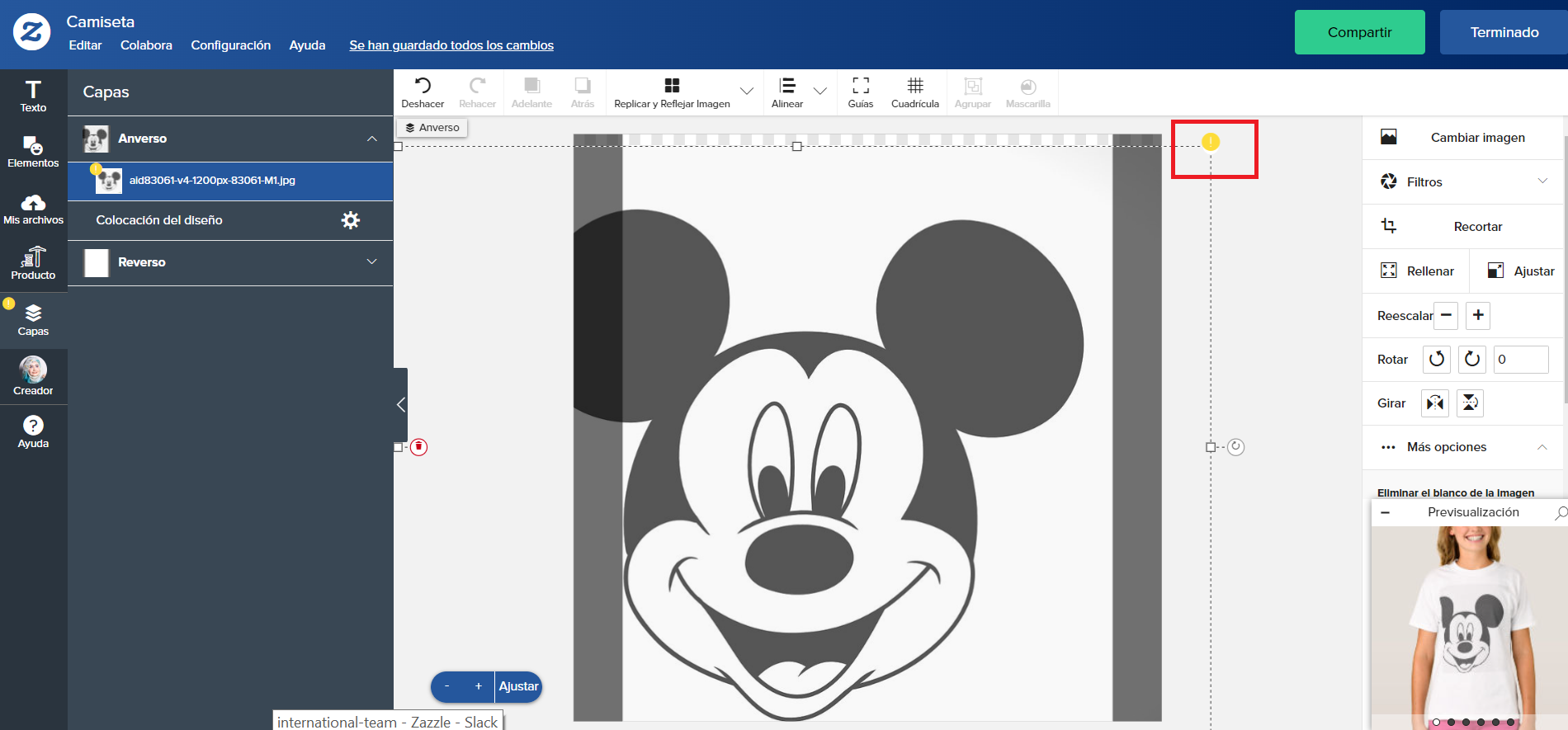Click the rotate handle beside image
The image size is (1568, 730).
tap(1235, 447)
